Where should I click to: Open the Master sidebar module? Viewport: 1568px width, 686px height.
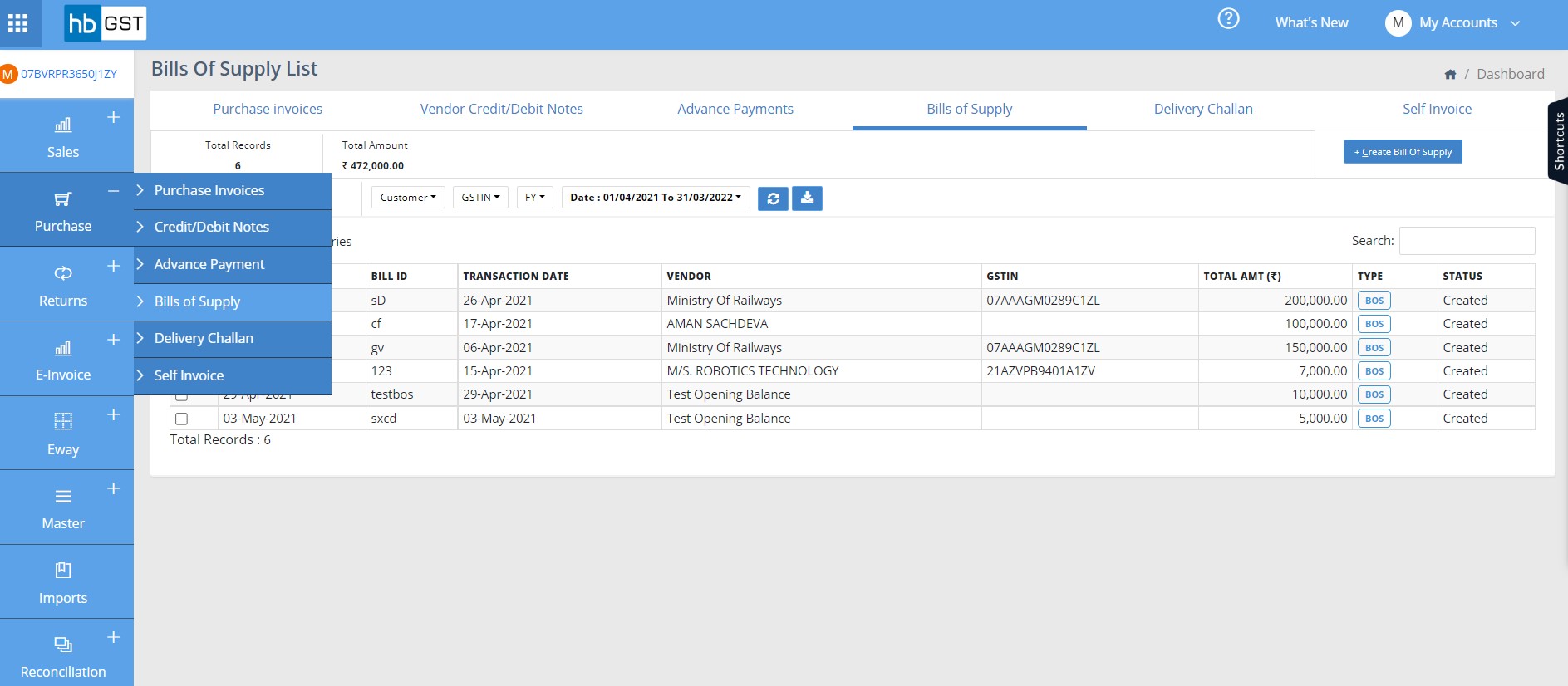tap(63, 508)
